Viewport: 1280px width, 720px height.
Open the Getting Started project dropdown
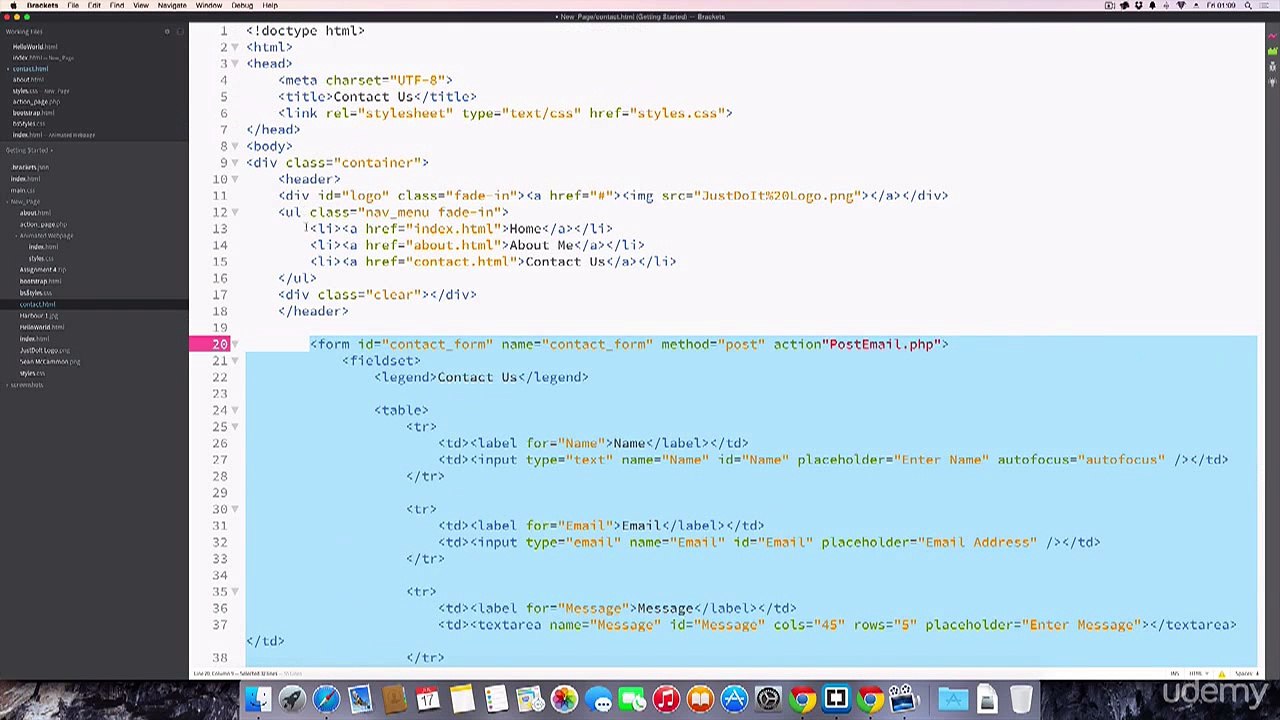(29, 150)
